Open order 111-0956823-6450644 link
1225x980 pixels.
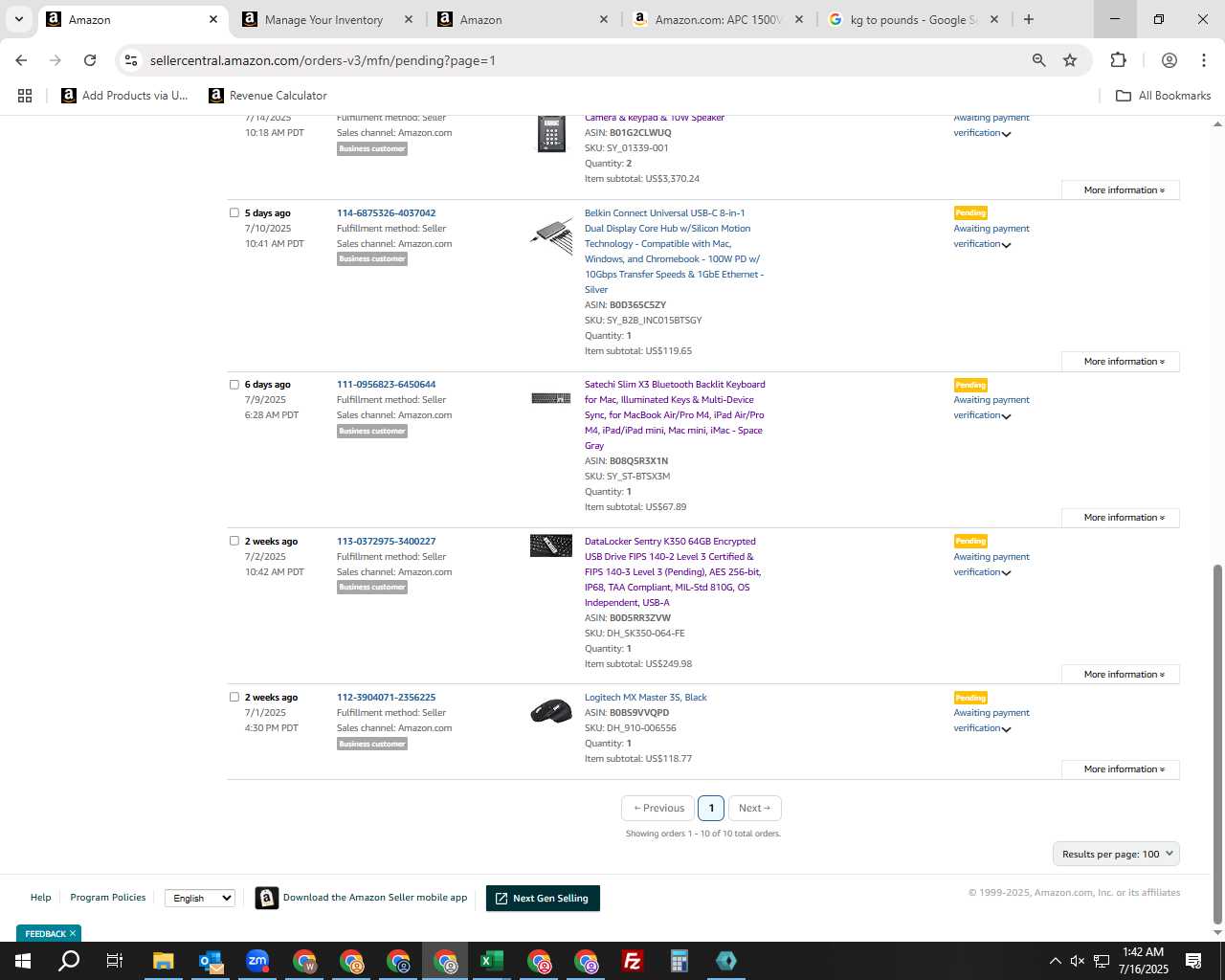click(x=386, y=385)
